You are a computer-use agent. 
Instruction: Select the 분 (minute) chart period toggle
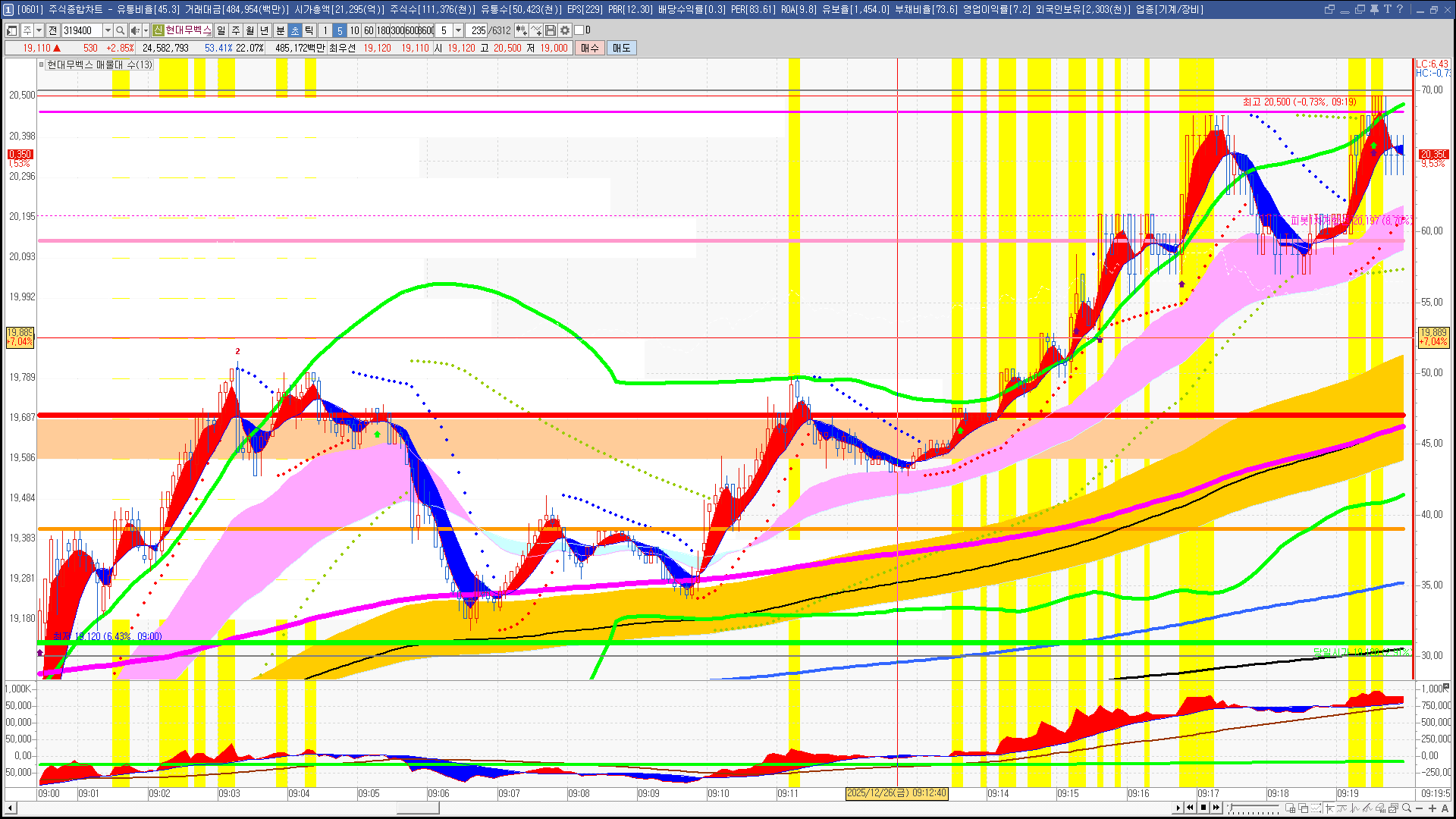[280, 30]
